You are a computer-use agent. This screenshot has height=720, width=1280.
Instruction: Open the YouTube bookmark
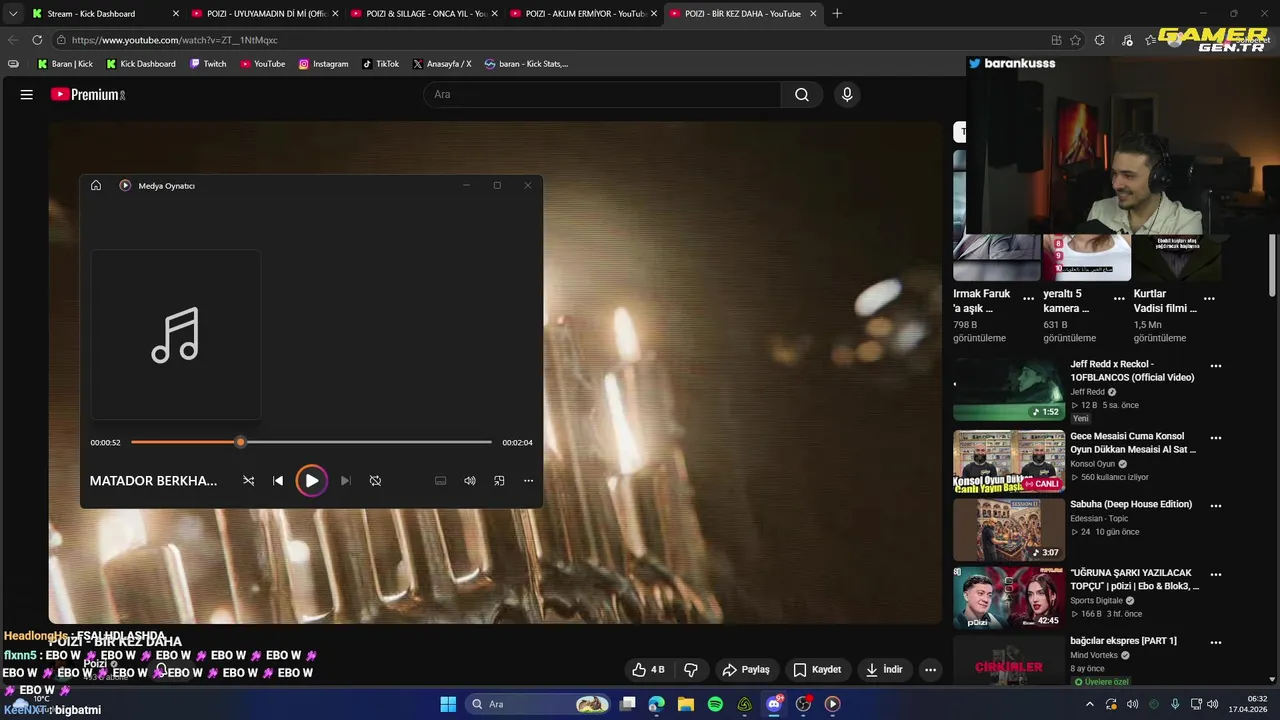click(x=262, y=64)
